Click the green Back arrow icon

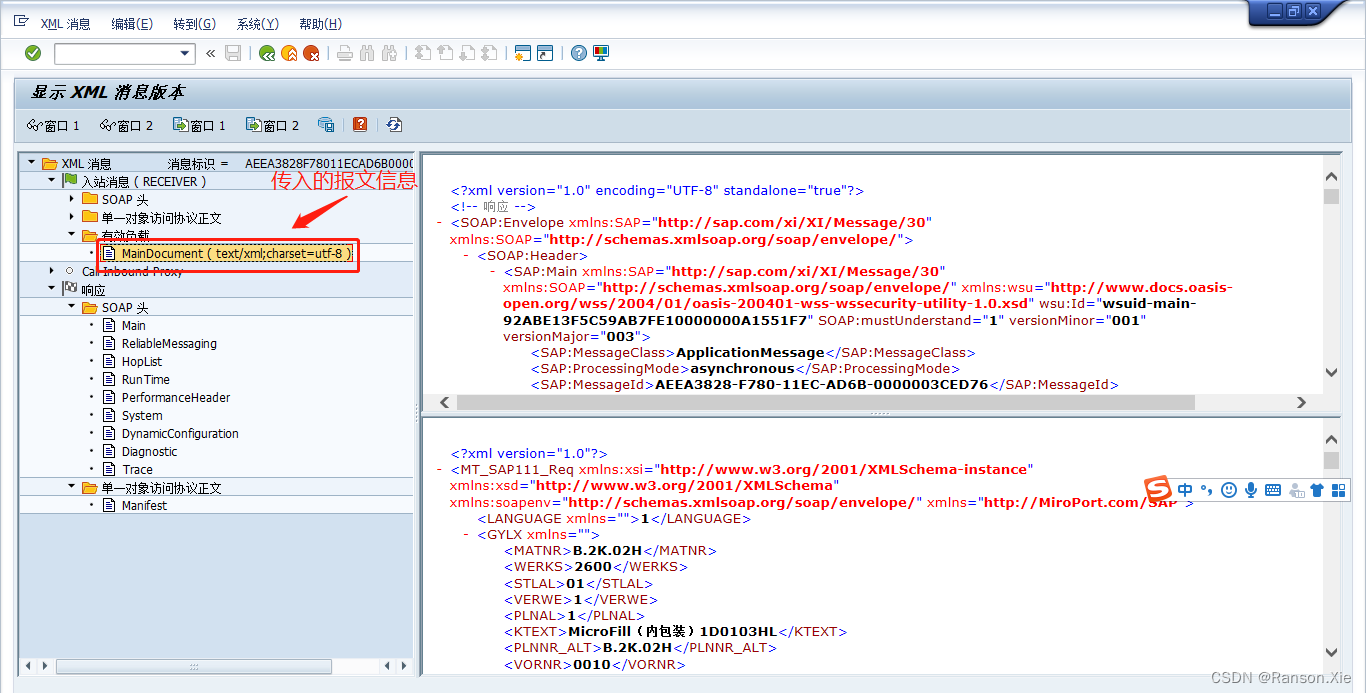coord(268,53)
